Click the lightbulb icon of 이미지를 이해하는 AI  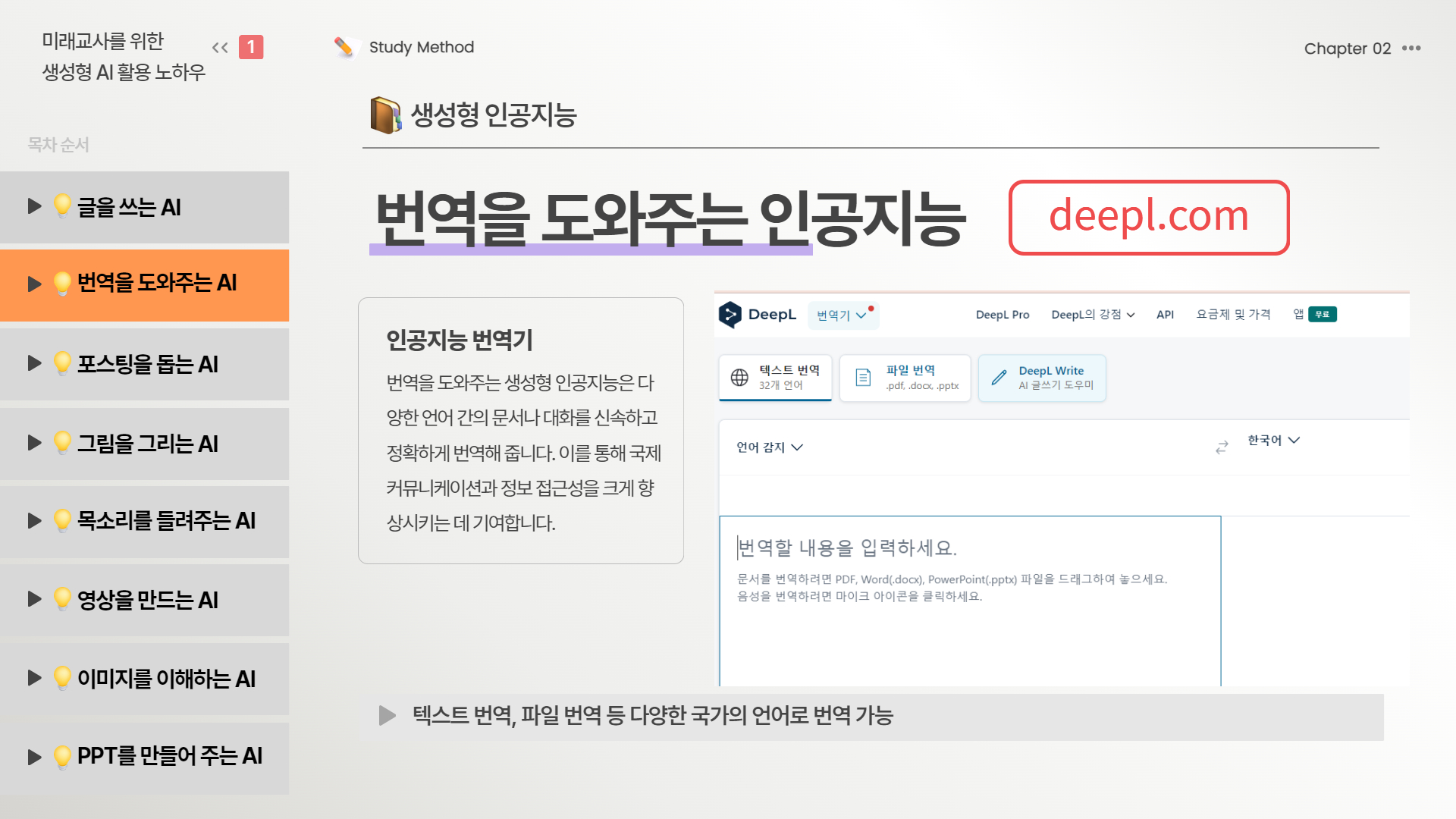click(63, 679)
